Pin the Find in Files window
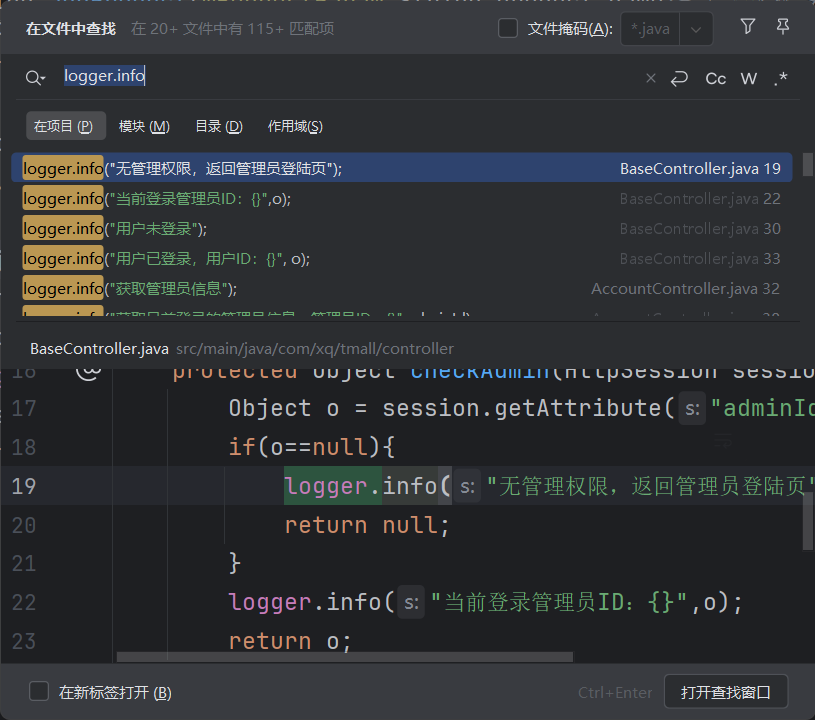815x720 pixels. 782,27
